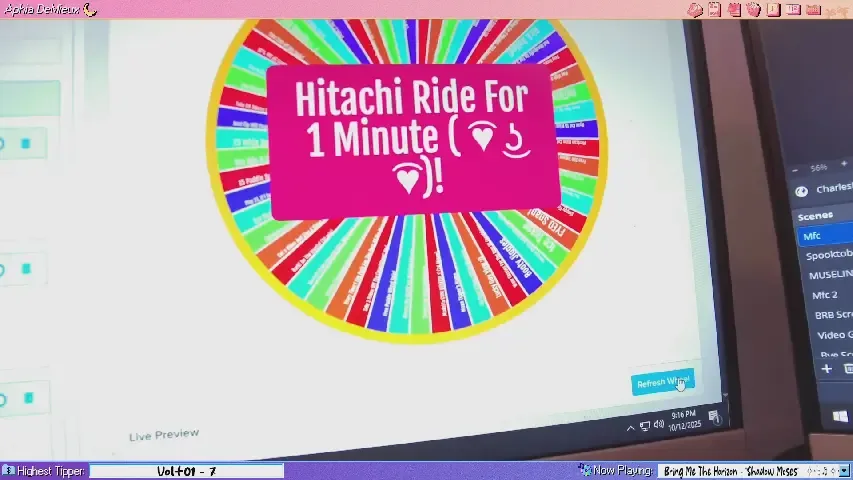Click the Highest Tipper name field

pyautogui.click(x=186, y=471)
